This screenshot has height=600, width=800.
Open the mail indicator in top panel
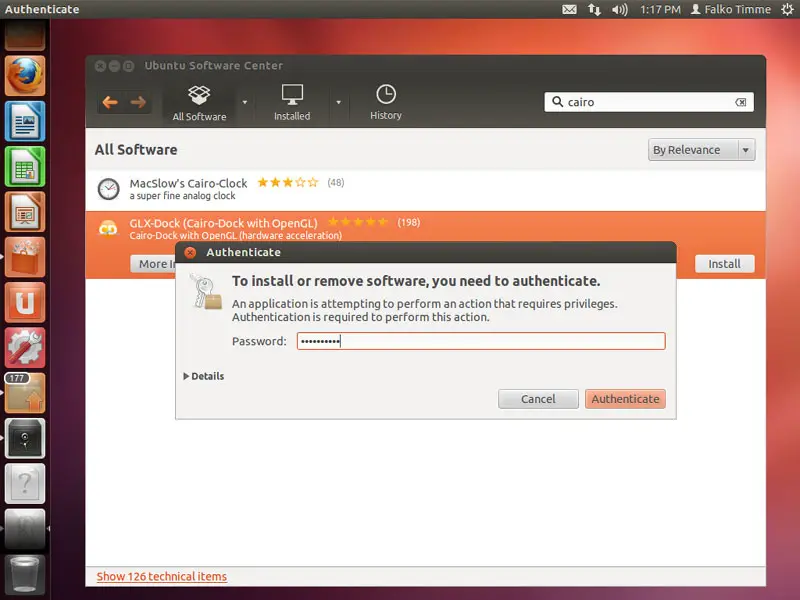[x=569, y=9]
